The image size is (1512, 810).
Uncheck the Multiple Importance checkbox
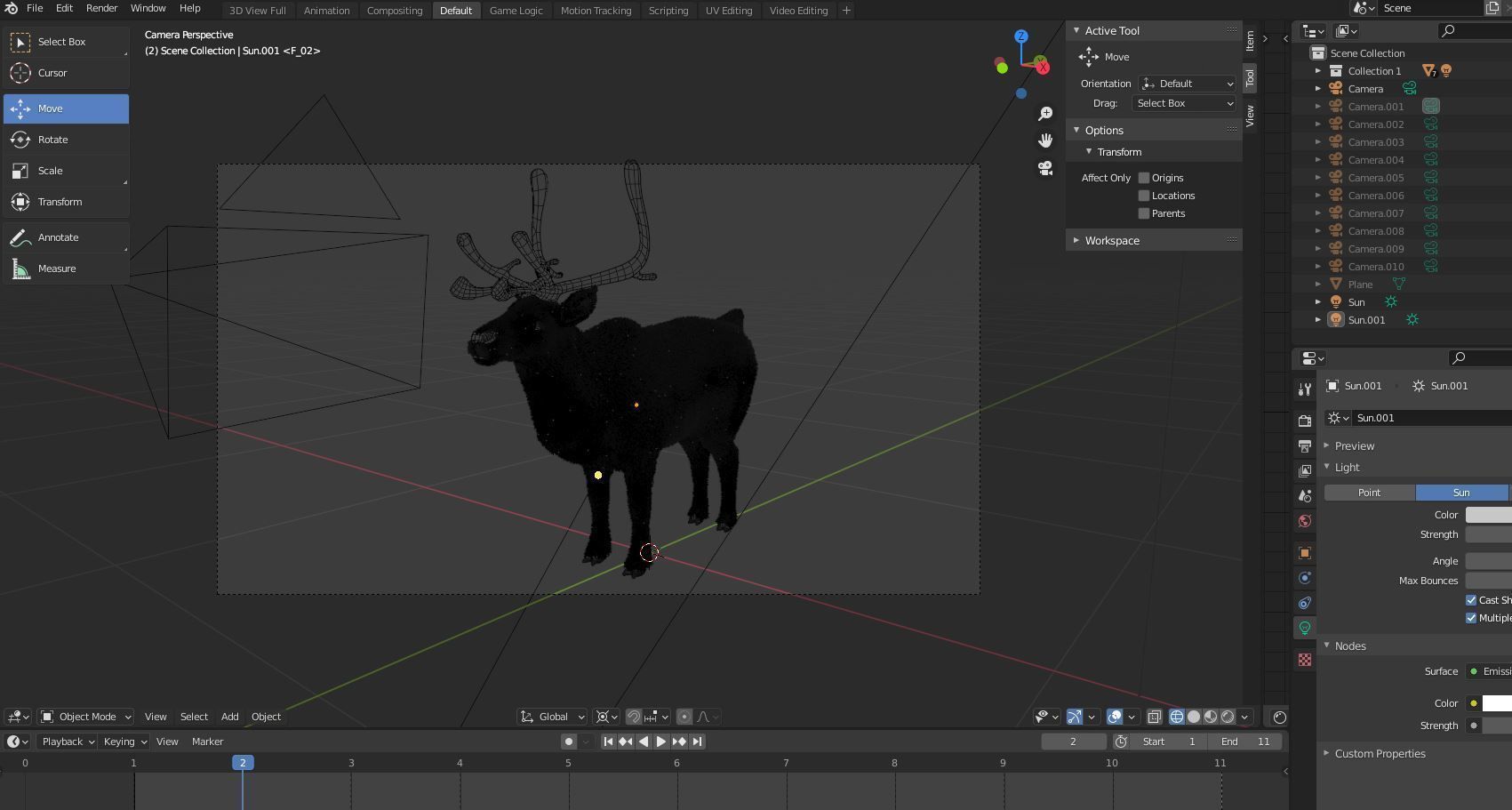point(1471,618)
